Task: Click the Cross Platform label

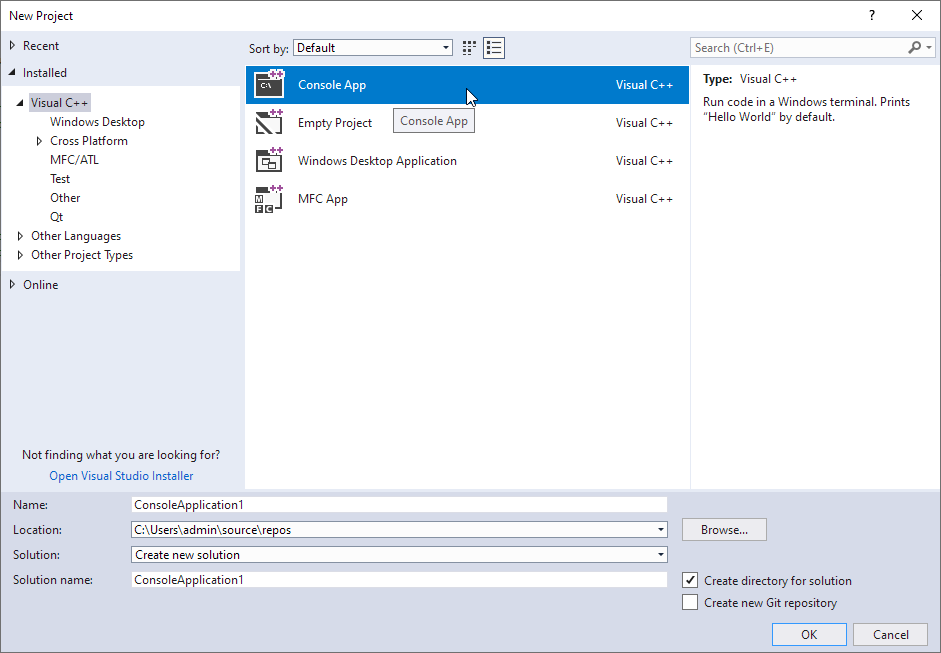Action: click(89, 141)
